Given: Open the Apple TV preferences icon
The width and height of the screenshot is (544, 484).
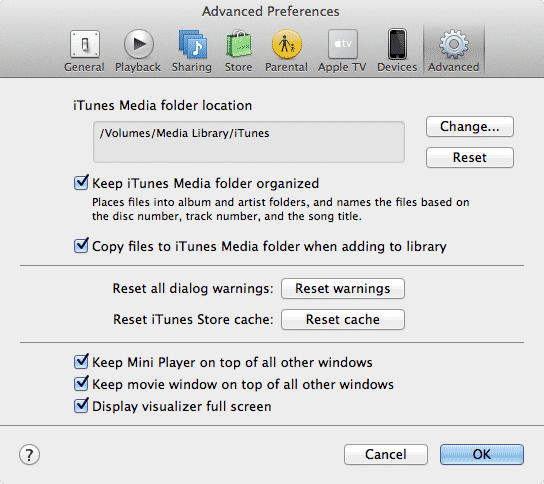Looking at the screenshot, I should click(343, 44).
